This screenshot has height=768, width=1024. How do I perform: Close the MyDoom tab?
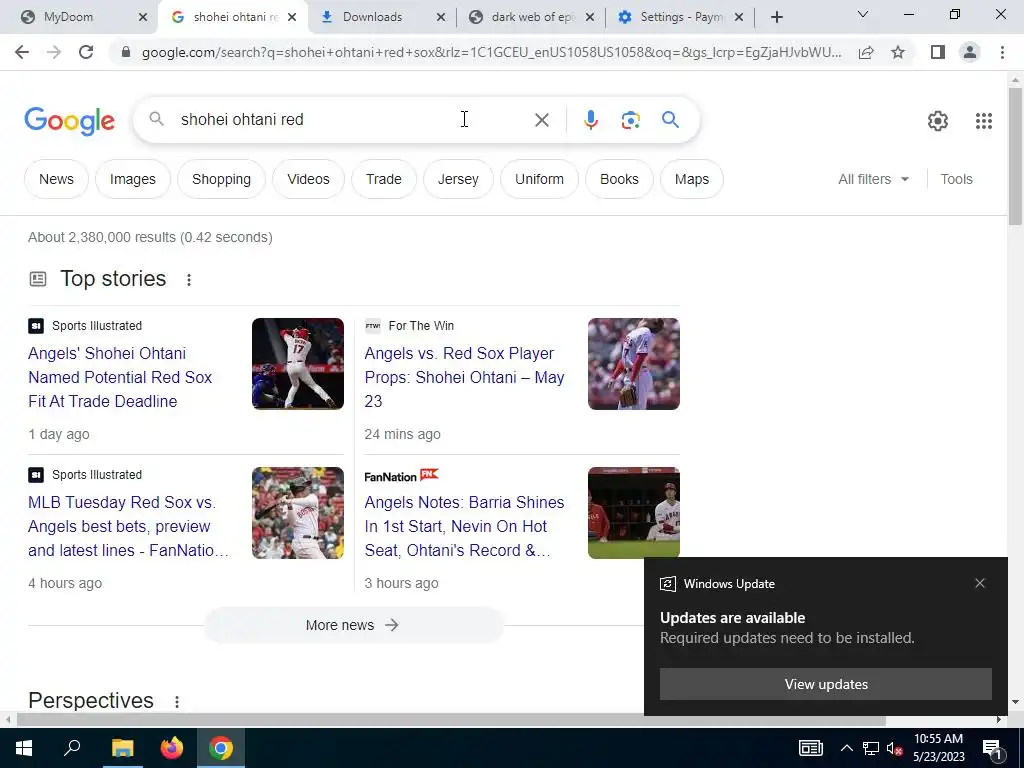pos(143,18)
